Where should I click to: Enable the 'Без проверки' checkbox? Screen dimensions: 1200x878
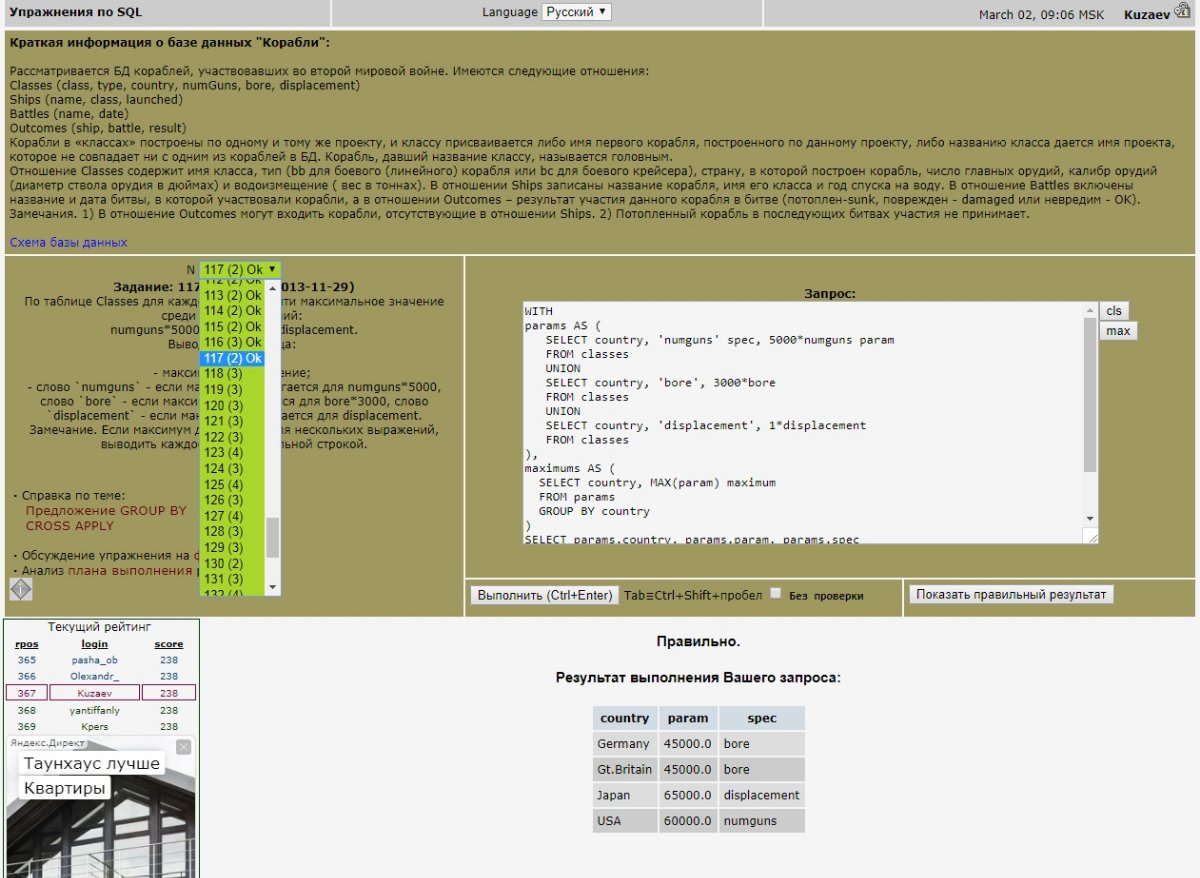point(776,594)
